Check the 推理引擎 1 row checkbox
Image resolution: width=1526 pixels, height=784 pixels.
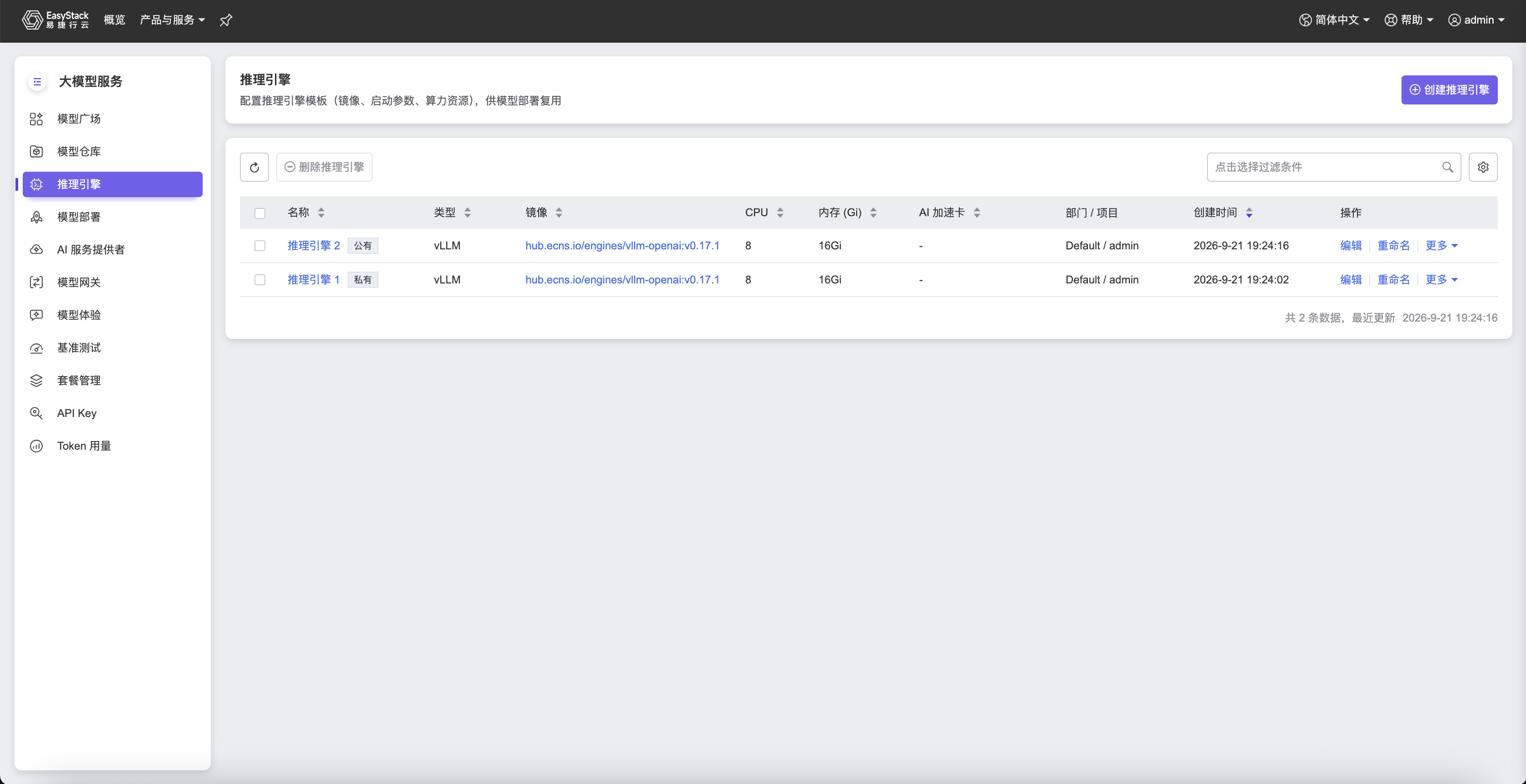click(x=259, y=279)
